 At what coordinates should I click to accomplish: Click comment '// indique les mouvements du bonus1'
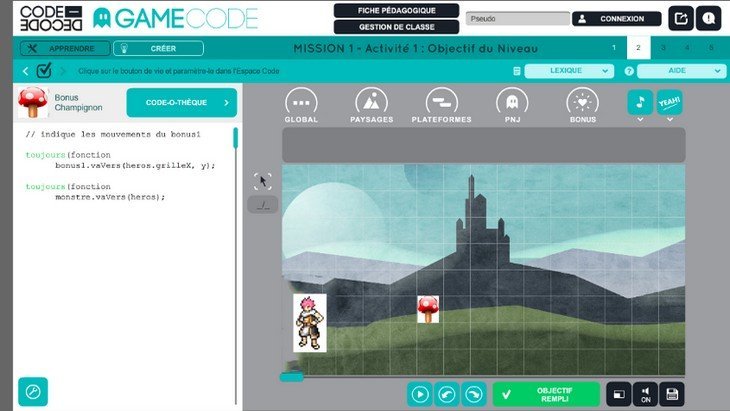pos(113,135)
